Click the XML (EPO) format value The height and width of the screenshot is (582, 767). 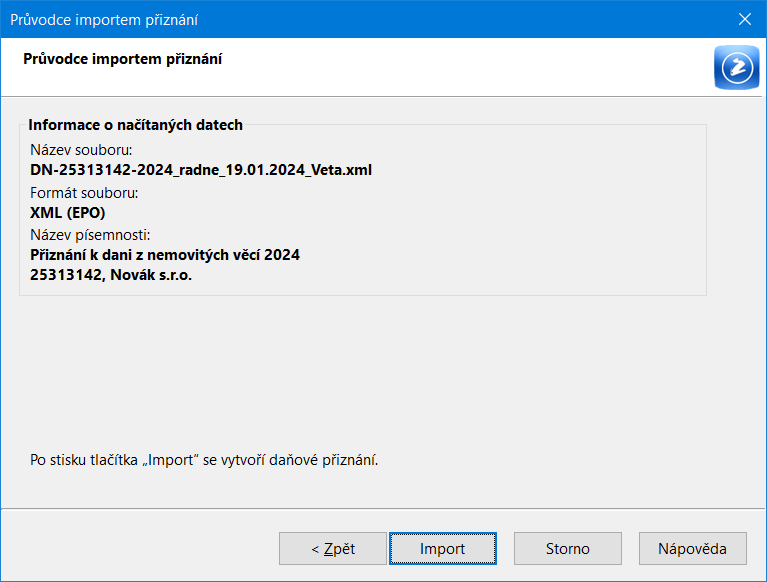(68, 213)
